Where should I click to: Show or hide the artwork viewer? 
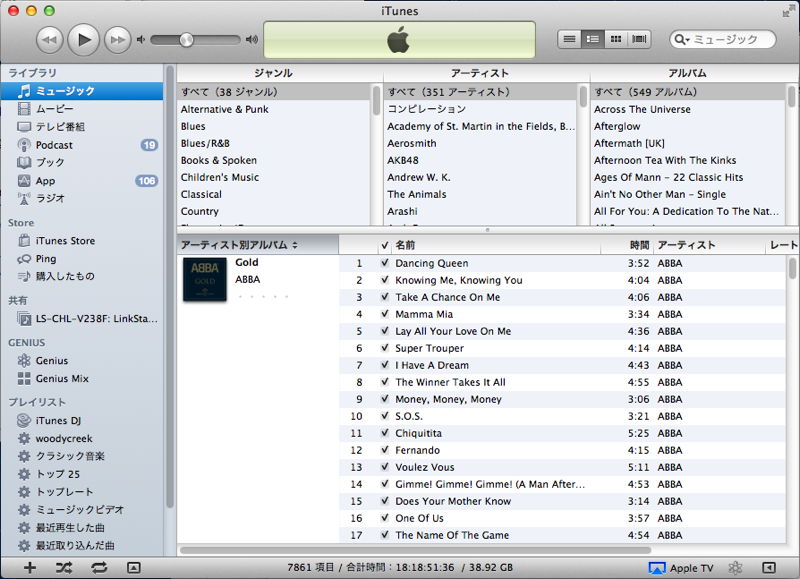click(x=134, y=568)
